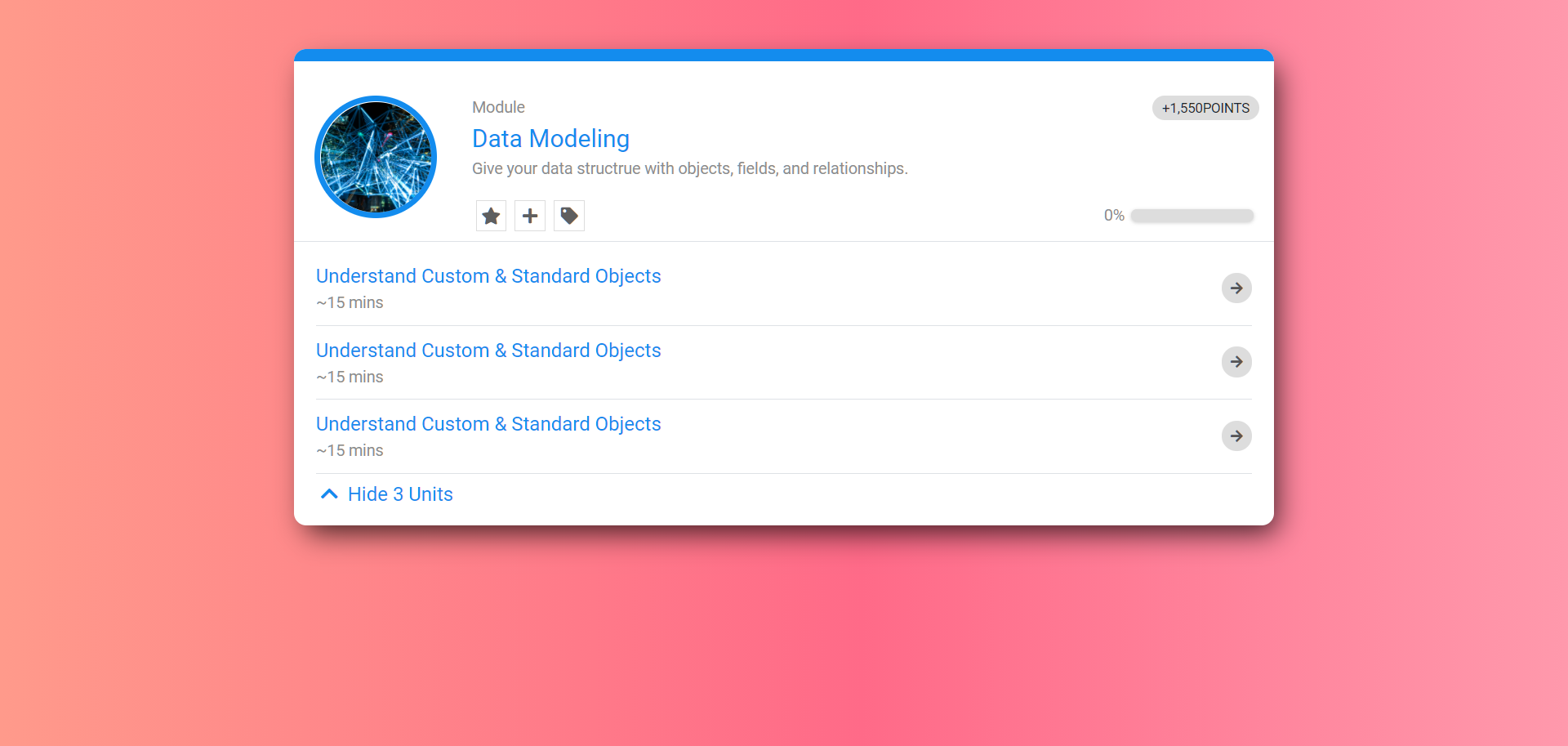Toggle the add button to track the module
1568x746 pixels.
coord(529,215)
